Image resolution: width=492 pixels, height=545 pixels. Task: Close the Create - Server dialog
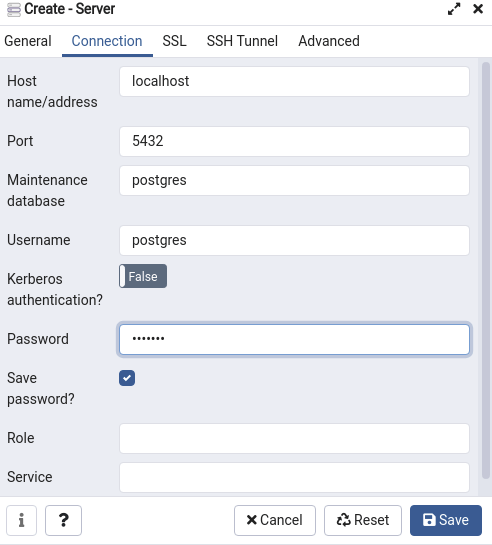click(x=478, y=9)
